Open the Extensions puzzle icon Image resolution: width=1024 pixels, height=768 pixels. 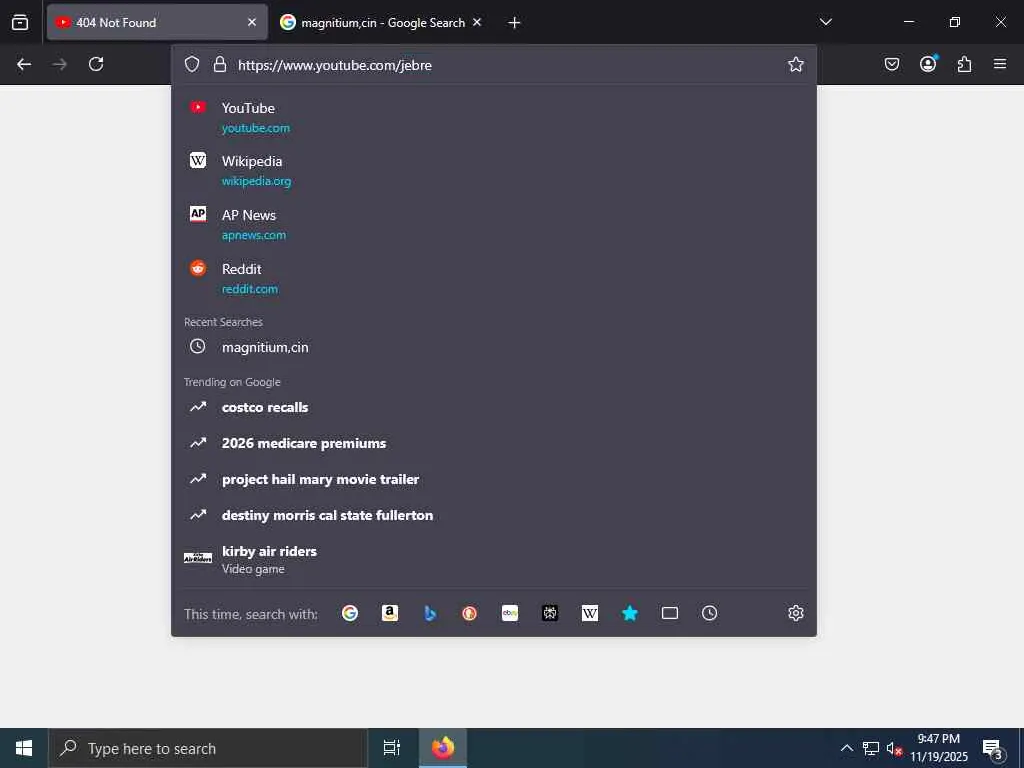coord(964,64)
